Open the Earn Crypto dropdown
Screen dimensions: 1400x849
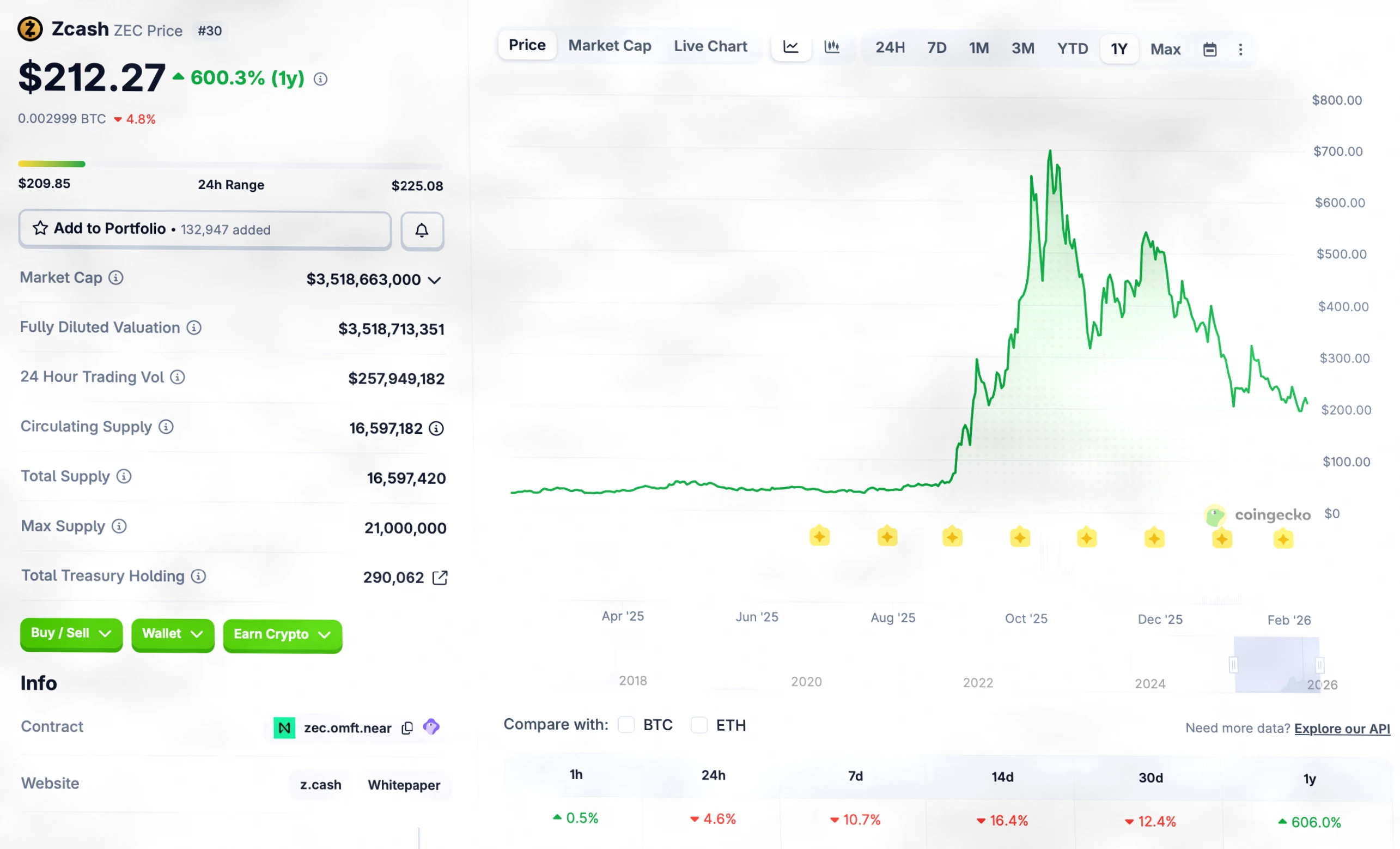point(282,635)
